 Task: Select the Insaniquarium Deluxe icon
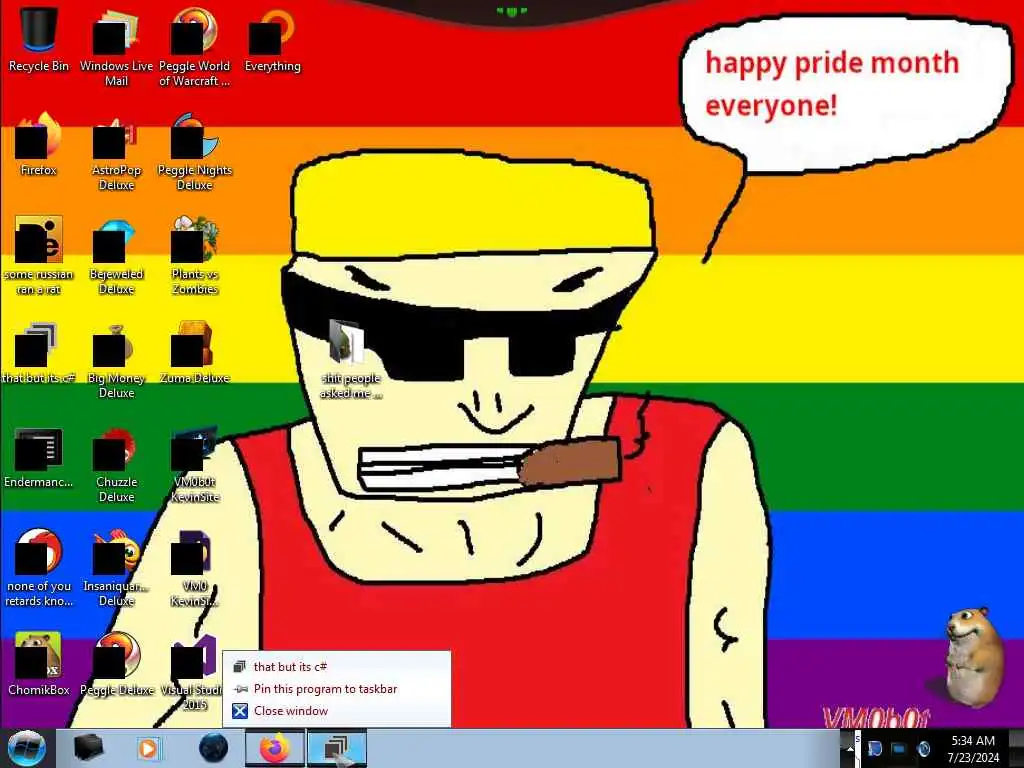click(x=116, y=568)
